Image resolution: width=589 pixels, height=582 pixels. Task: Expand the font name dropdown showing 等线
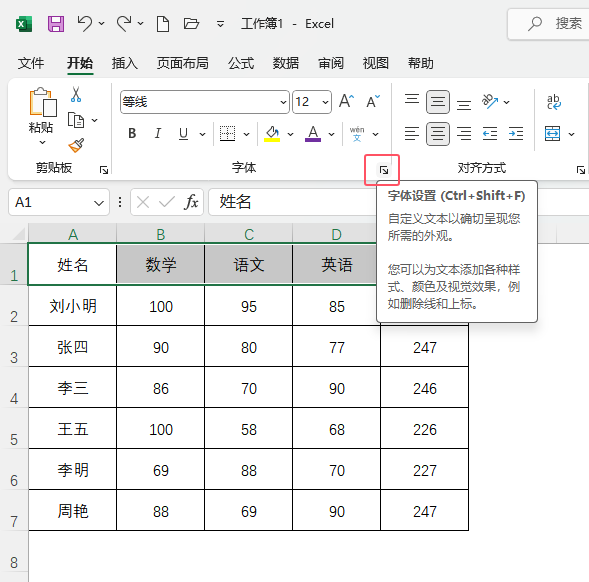pos(283,102)
